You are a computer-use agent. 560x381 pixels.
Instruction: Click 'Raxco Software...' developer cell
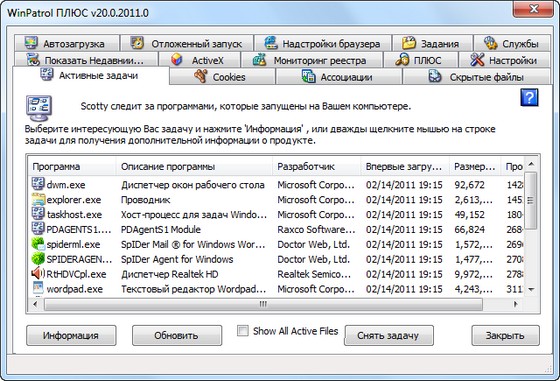(x=316, y=229)
